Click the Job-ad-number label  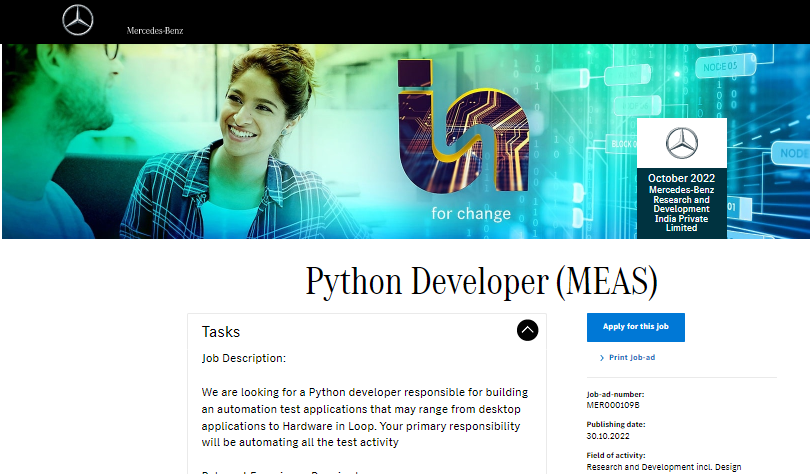(615, 394)
